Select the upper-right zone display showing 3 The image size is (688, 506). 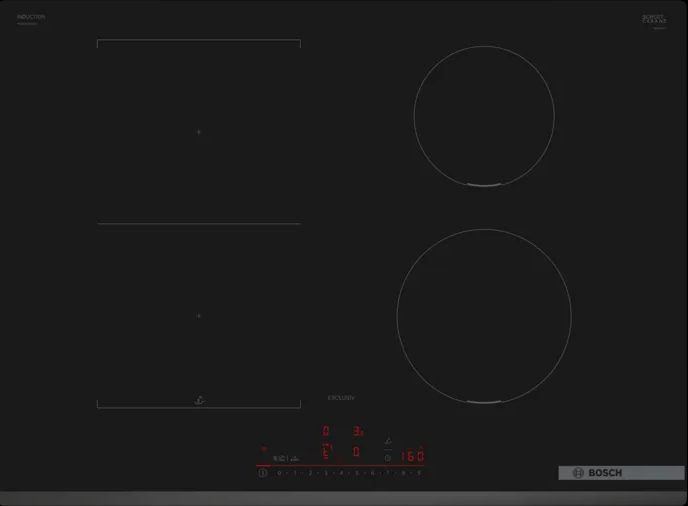[x=357, y=432]
